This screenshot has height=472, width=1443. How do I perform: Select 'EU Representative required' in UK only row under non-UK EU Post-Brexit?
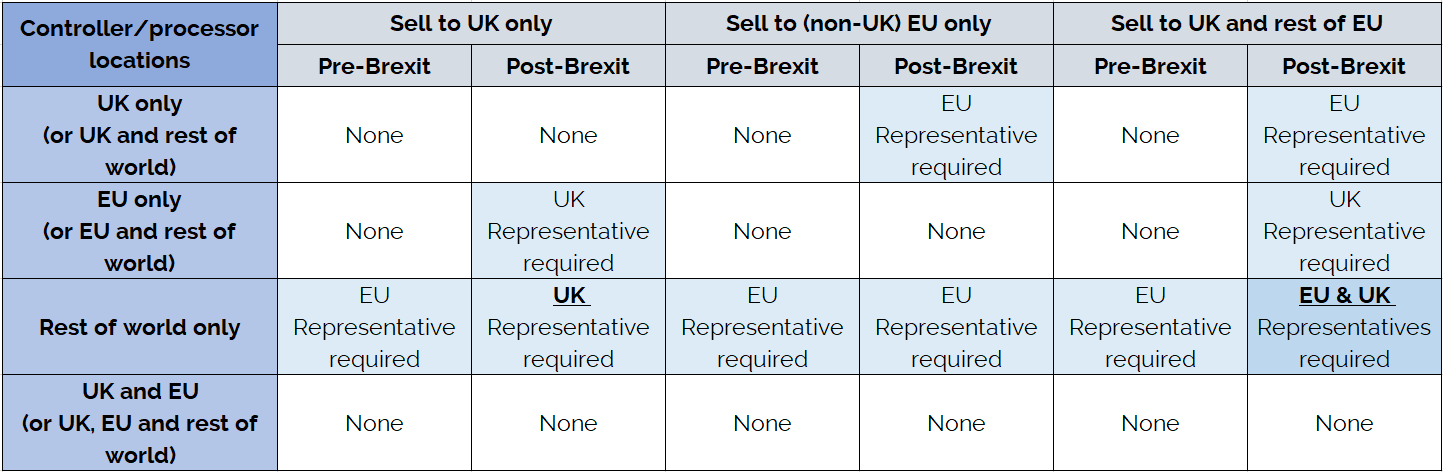click(956, 135)
